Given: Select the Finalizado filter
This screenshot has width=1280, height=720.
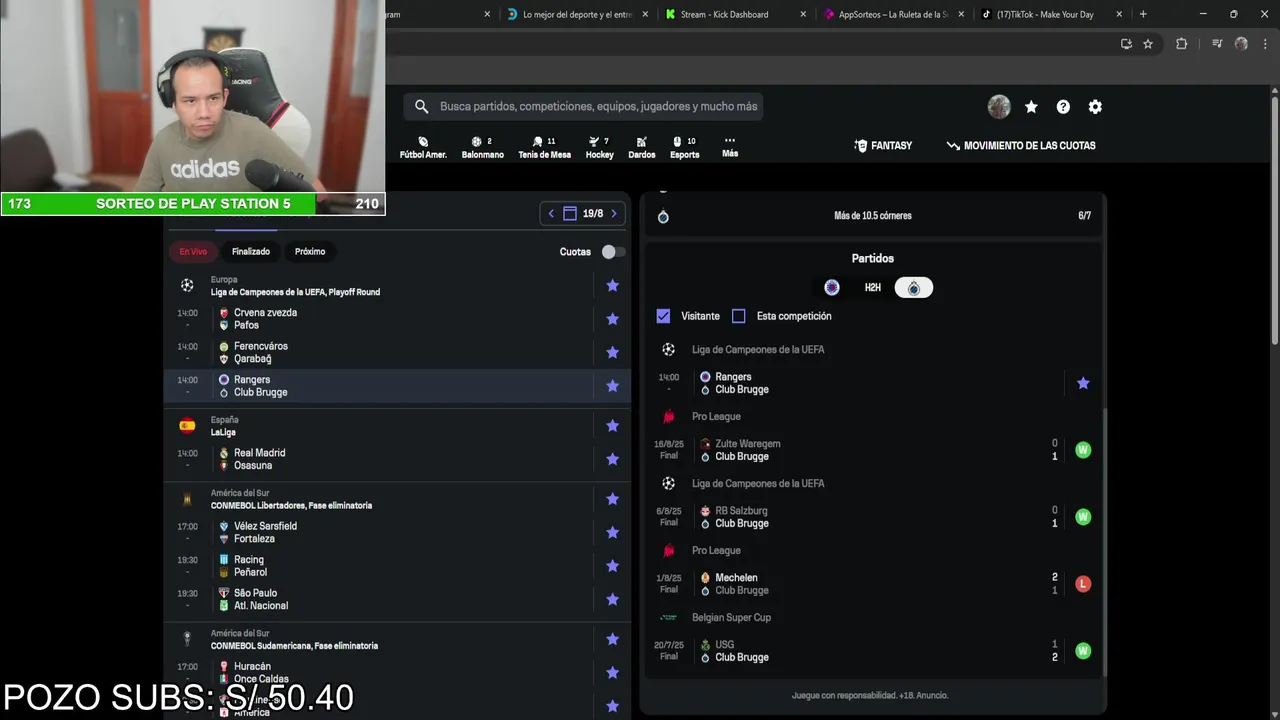Looking at the screenshot, I should point(251,252).
